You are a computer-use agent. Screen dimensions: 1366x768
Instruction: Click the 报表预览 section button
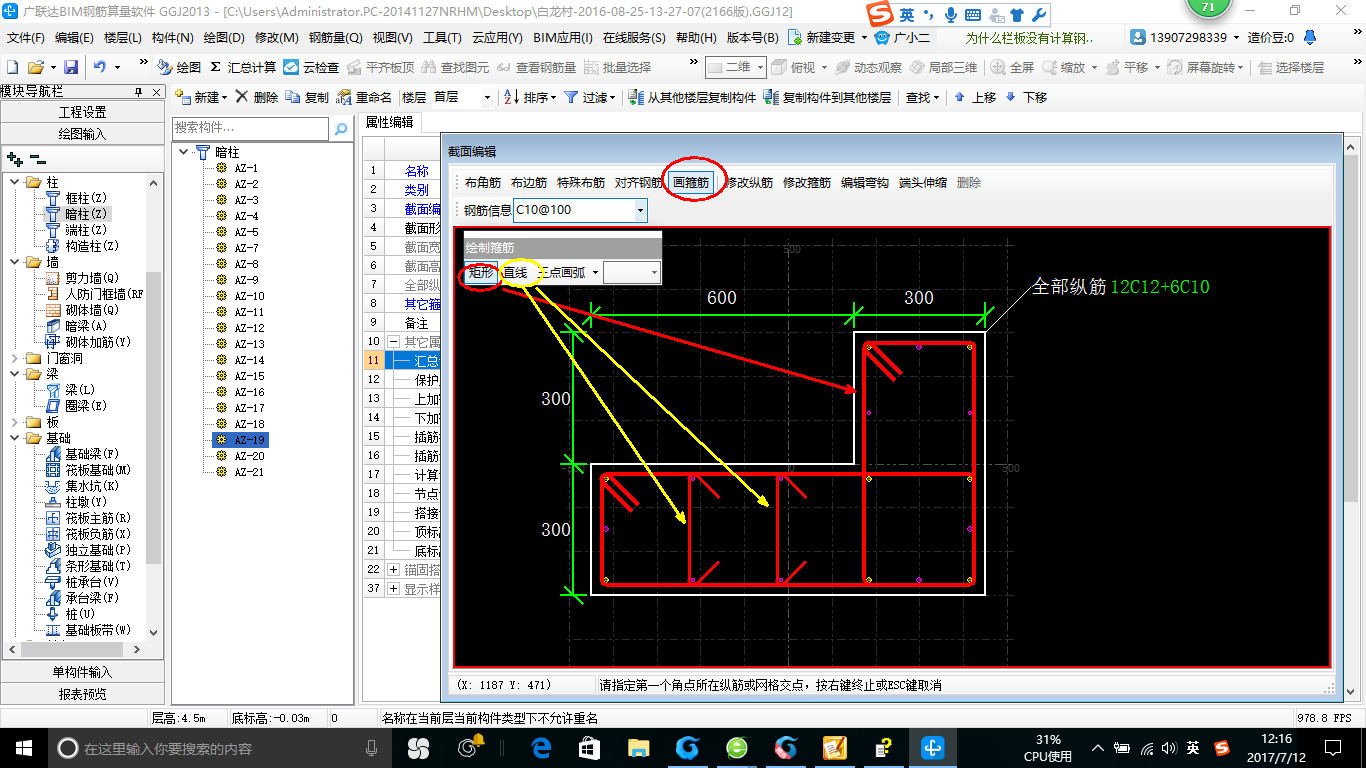tap(82, 694)
